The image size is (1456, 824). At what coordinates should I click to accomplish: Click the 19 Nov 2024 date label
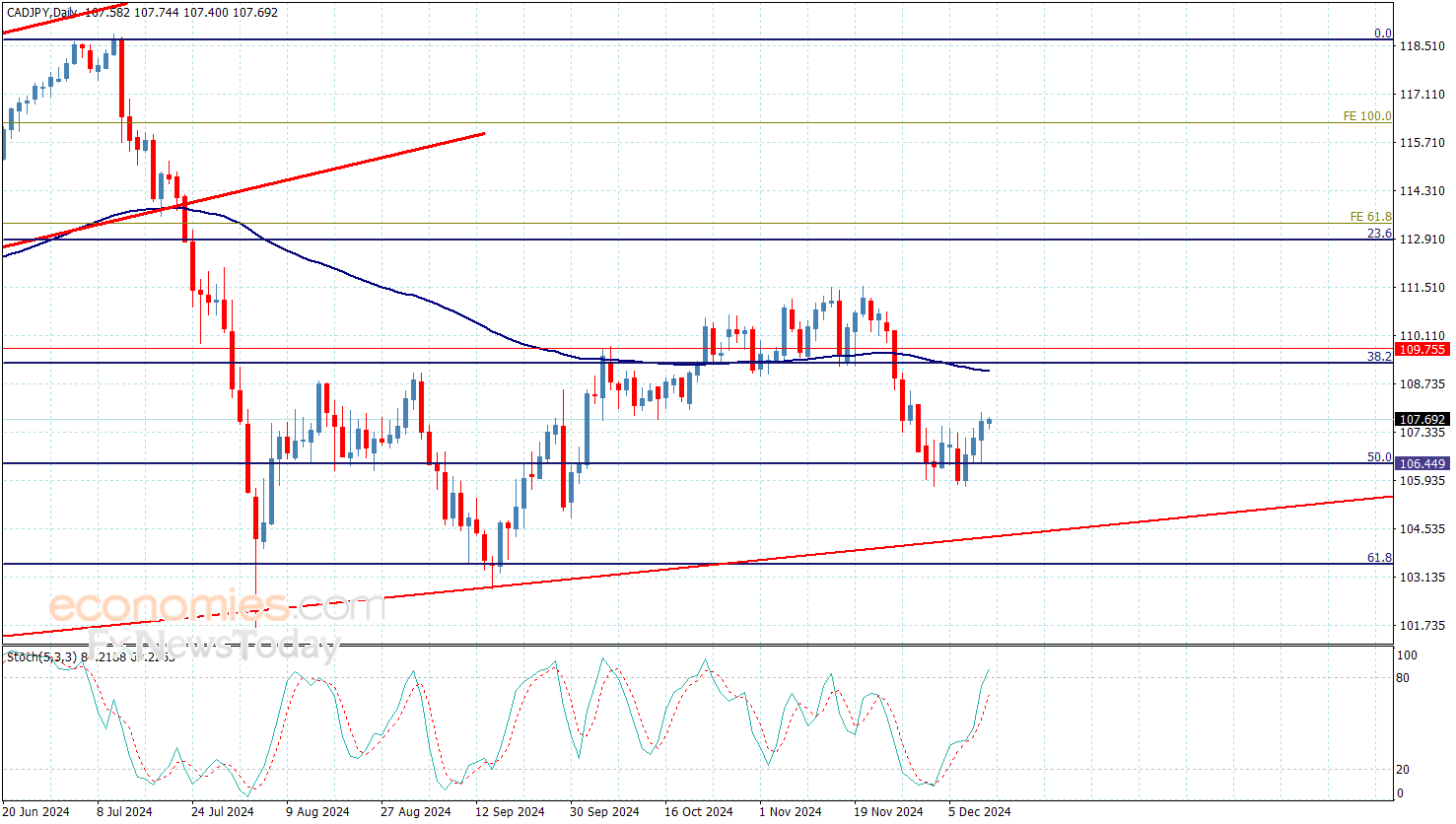tap(888, 812)
